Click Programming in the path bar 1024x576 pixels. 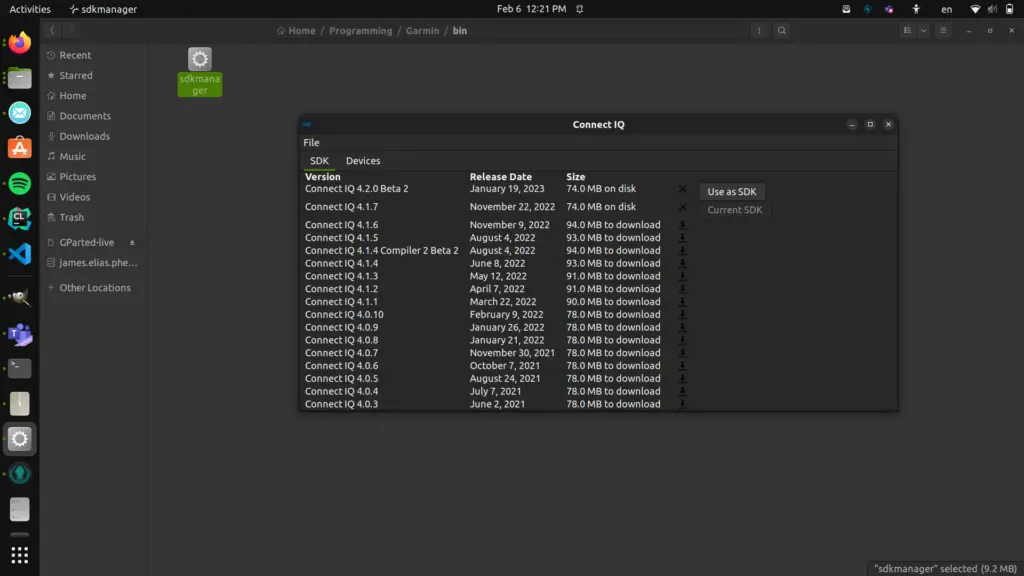pos(360,31)
